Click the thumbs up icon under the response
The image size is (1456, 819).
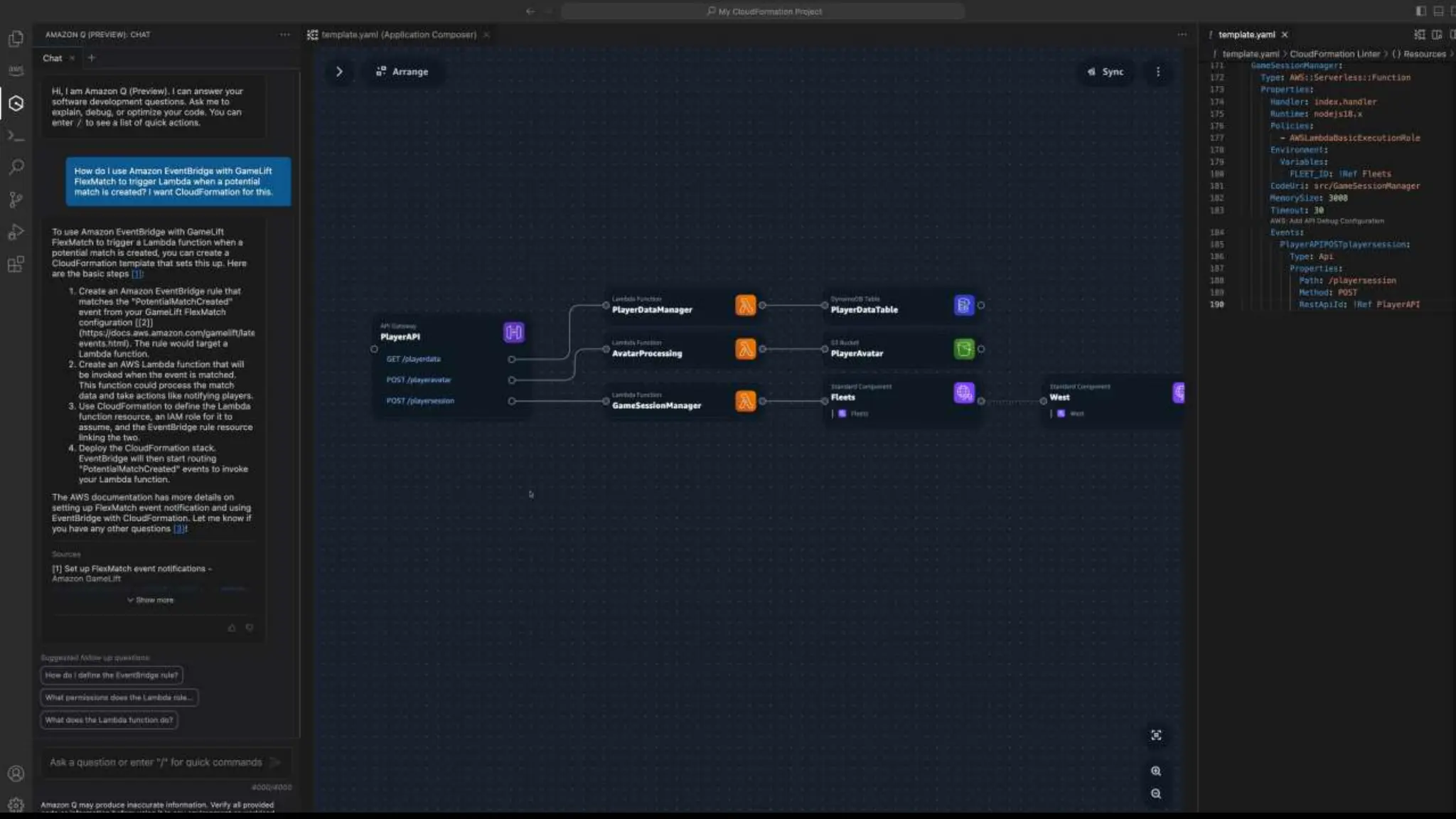232,628
